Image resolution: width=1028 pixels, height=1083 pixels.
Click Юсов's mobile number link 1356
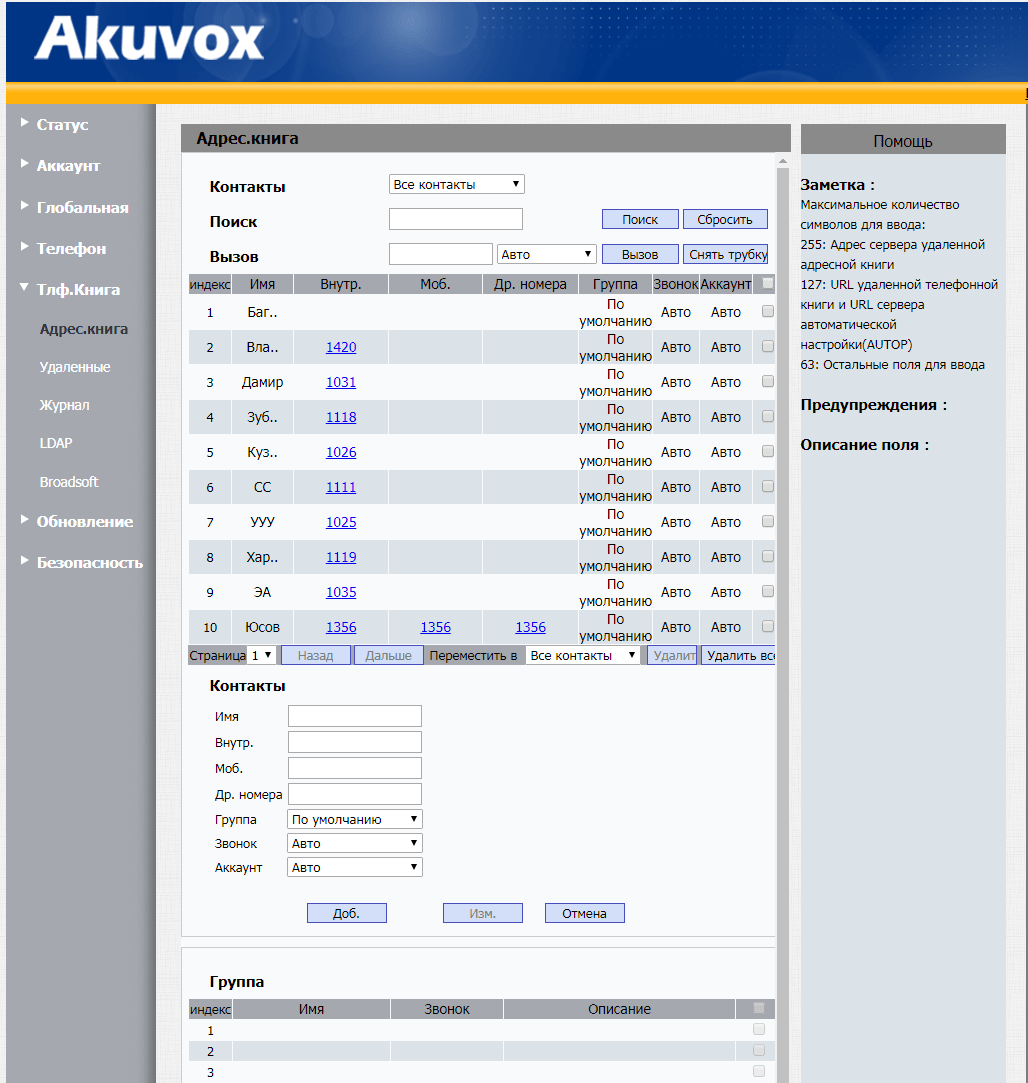pos(436,627)
